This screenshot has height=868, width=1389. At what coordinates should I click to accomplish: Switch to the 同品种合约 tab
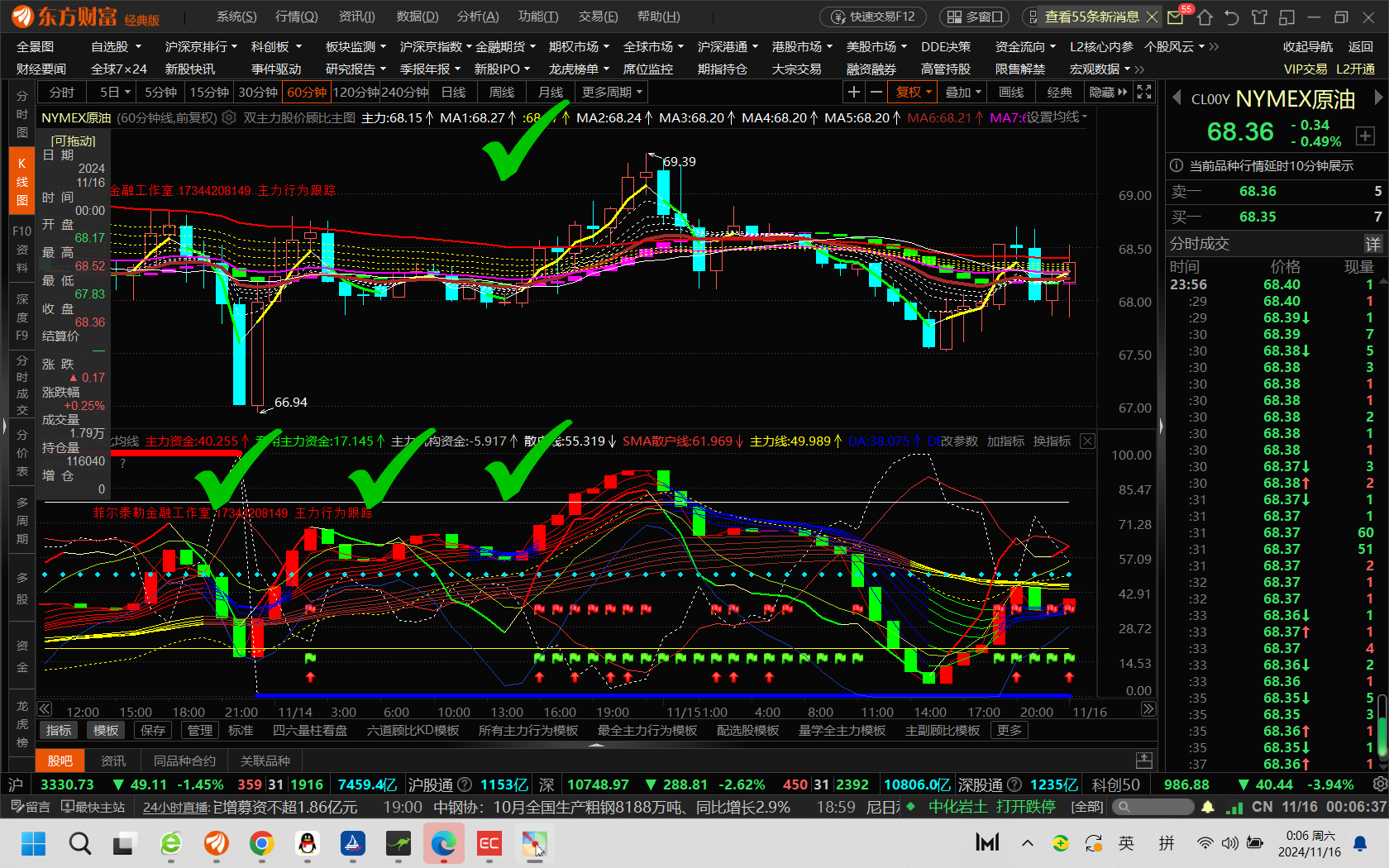184,761
